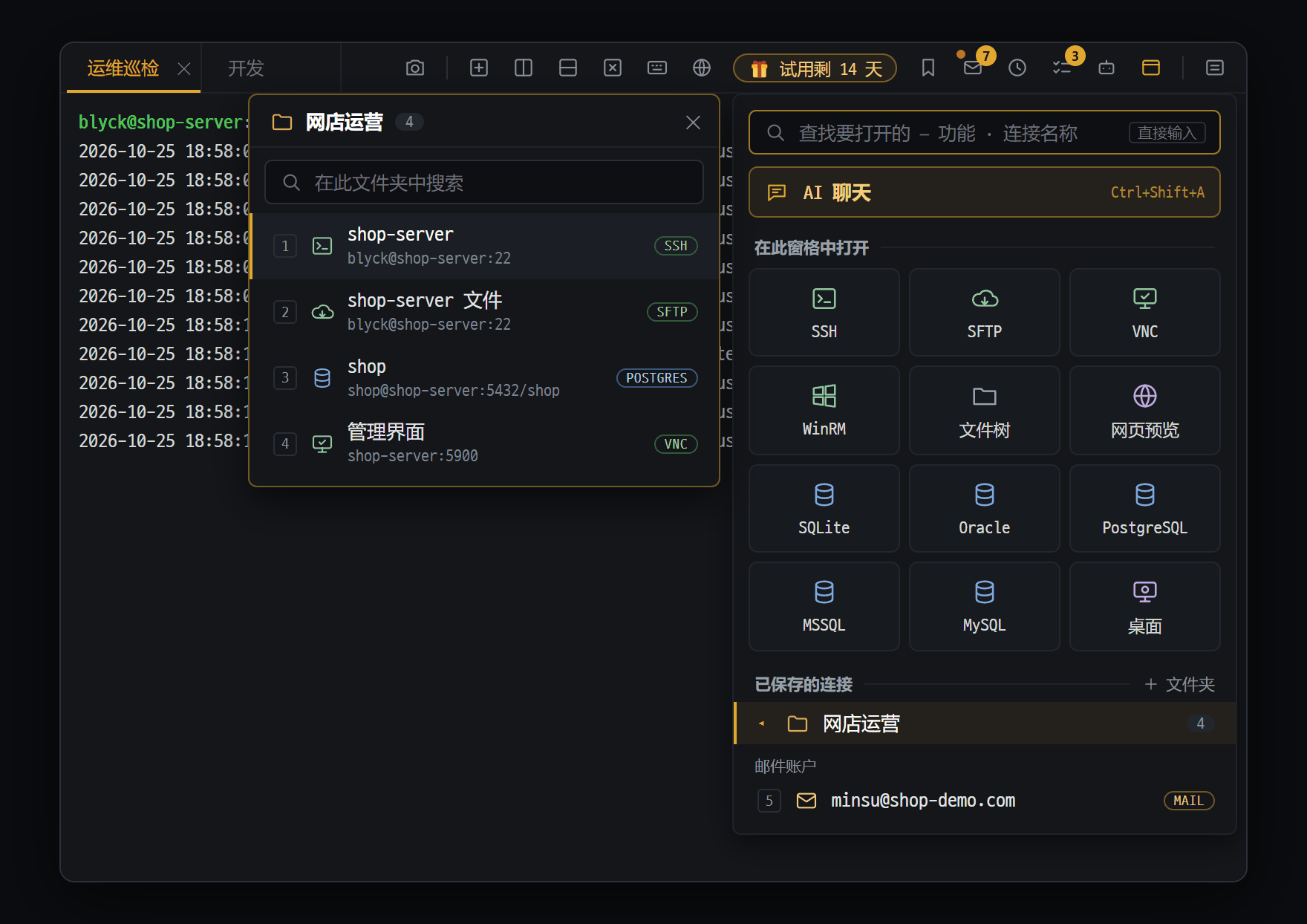Open the rightmost list-panel icon in toolbar
Image resolution: width=1307 pixels, height=924 pixels.
pos(1215,68)
